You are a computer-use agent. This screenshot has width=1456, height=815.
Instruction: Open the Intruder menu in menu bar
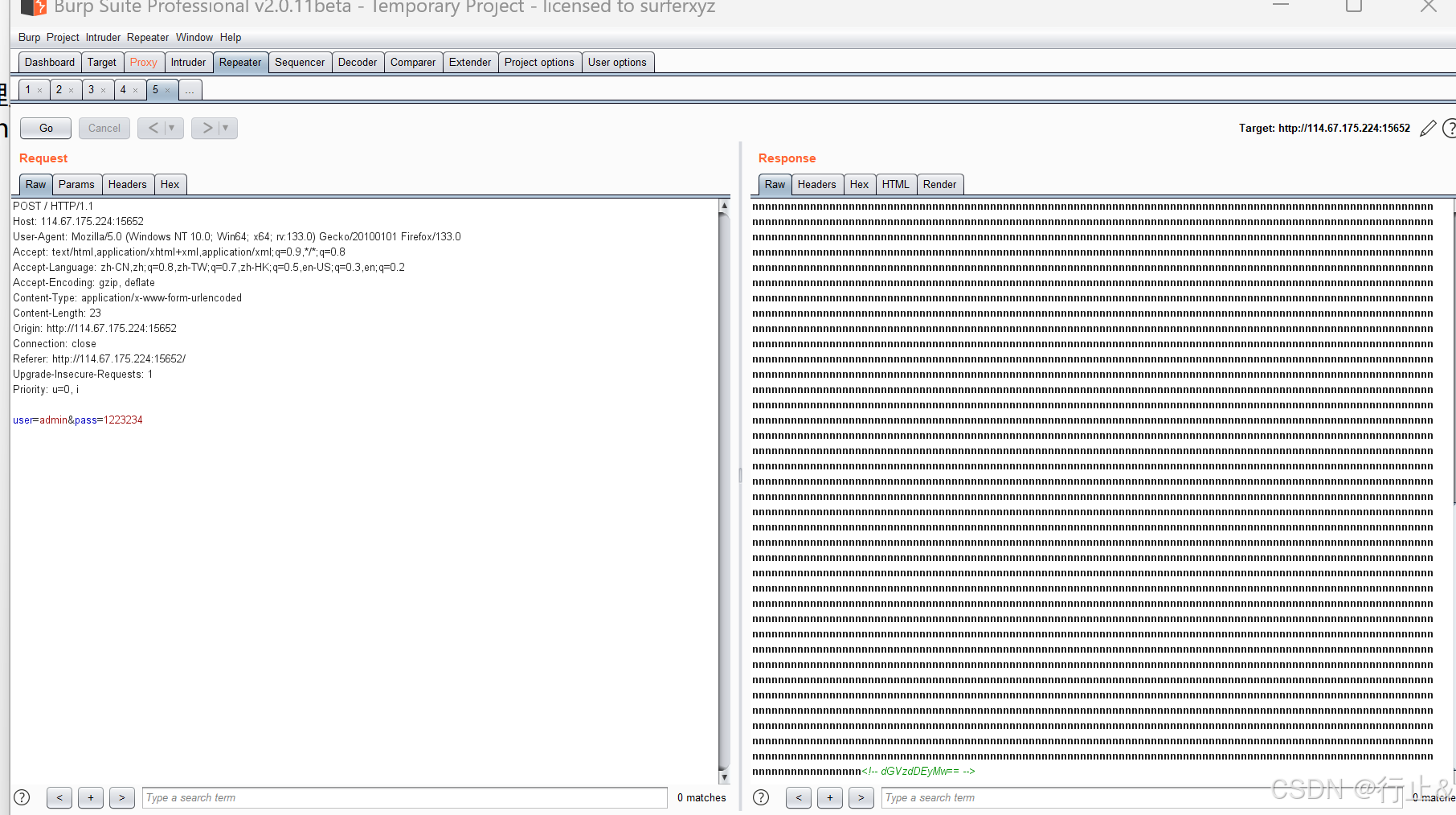[x=103, y=37]
